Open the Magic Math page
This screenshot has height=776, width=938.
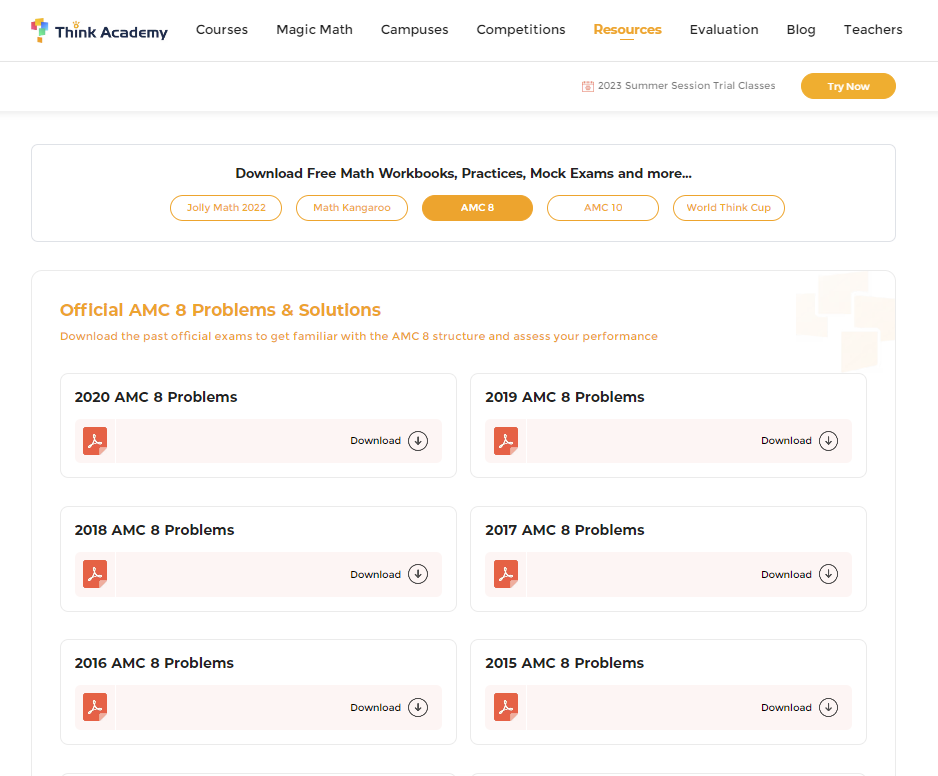315,30
